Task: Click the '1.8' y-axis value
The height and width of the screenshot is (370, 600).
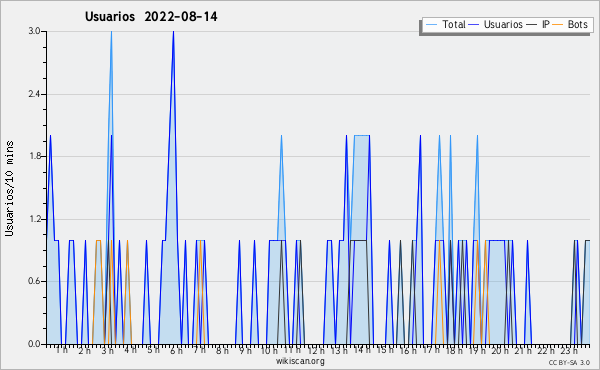Action: (34, 156)
